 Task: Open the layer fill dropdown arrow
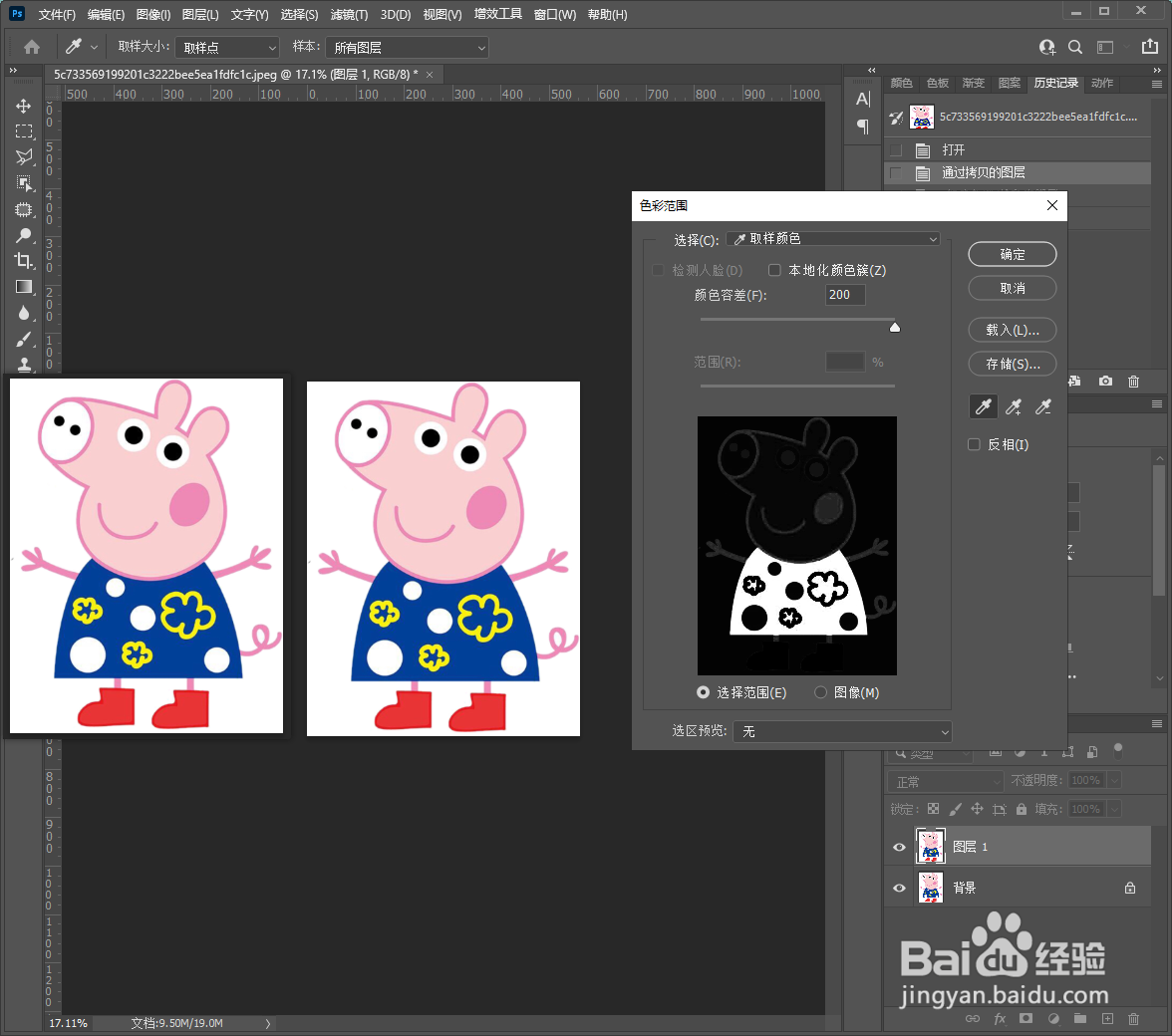pos(1114,810)
